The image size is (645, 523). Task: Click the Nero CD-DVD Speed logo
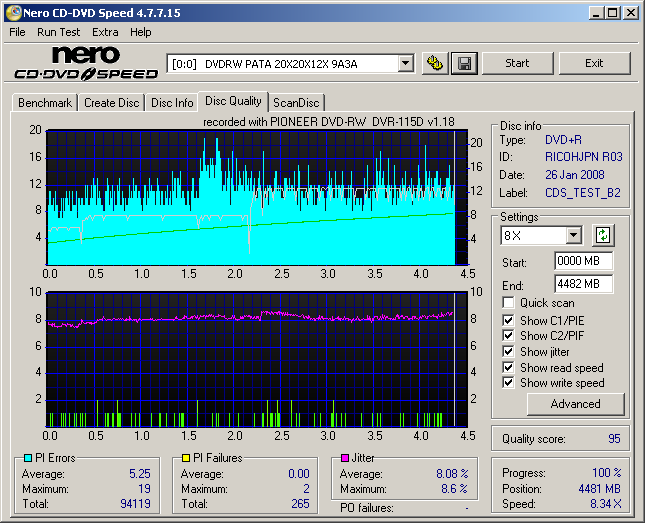86,63
